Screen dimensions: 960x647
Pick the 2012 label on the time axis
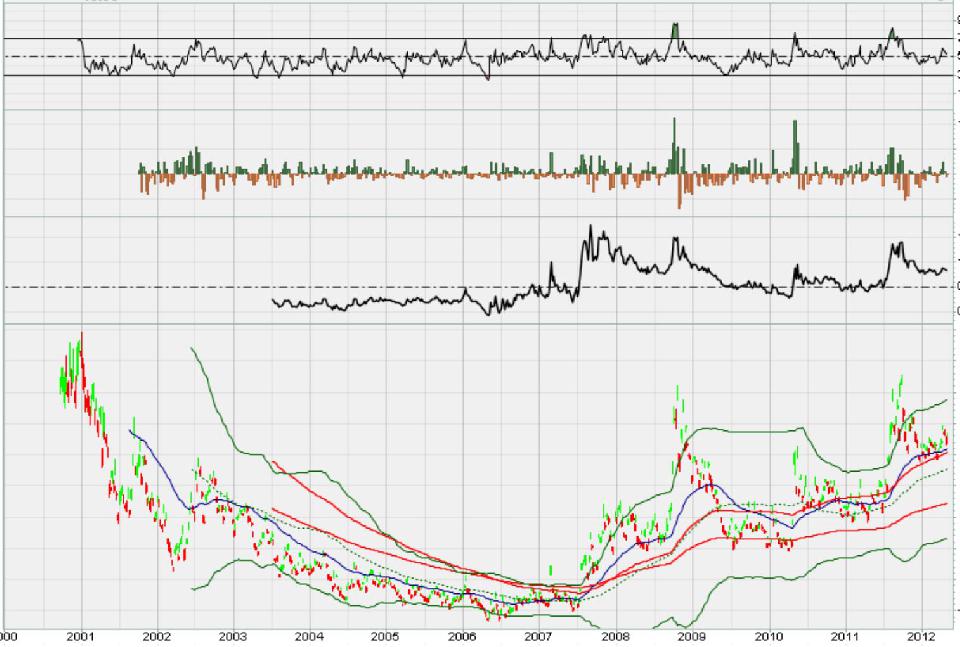(922, 637)
